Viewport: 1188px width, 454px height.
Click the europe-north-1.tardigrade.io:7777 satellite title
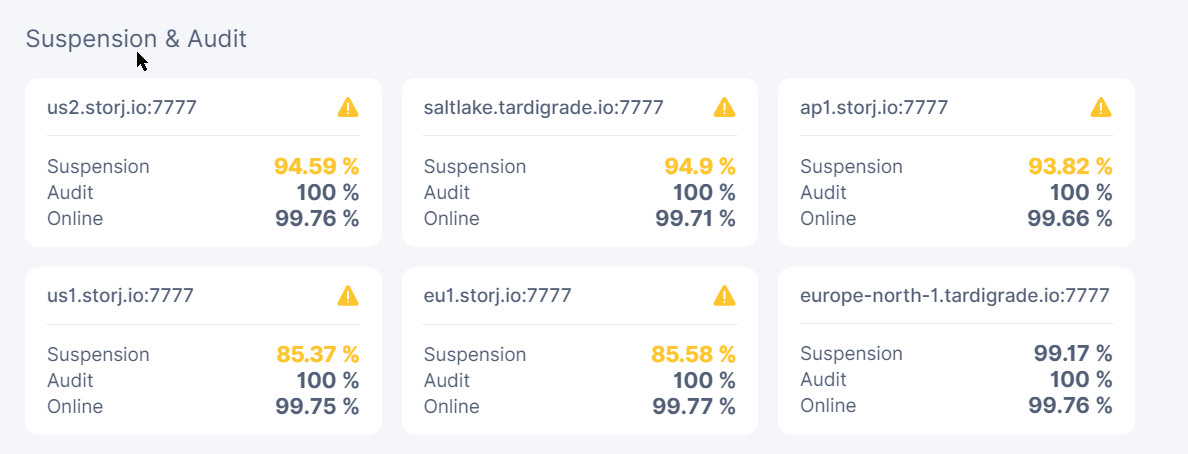[955, 296]
